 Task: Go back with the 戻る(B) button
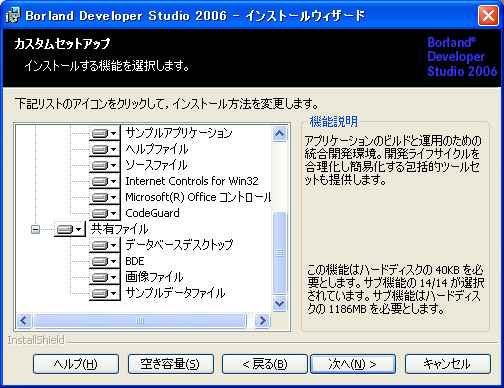[265, 364]
